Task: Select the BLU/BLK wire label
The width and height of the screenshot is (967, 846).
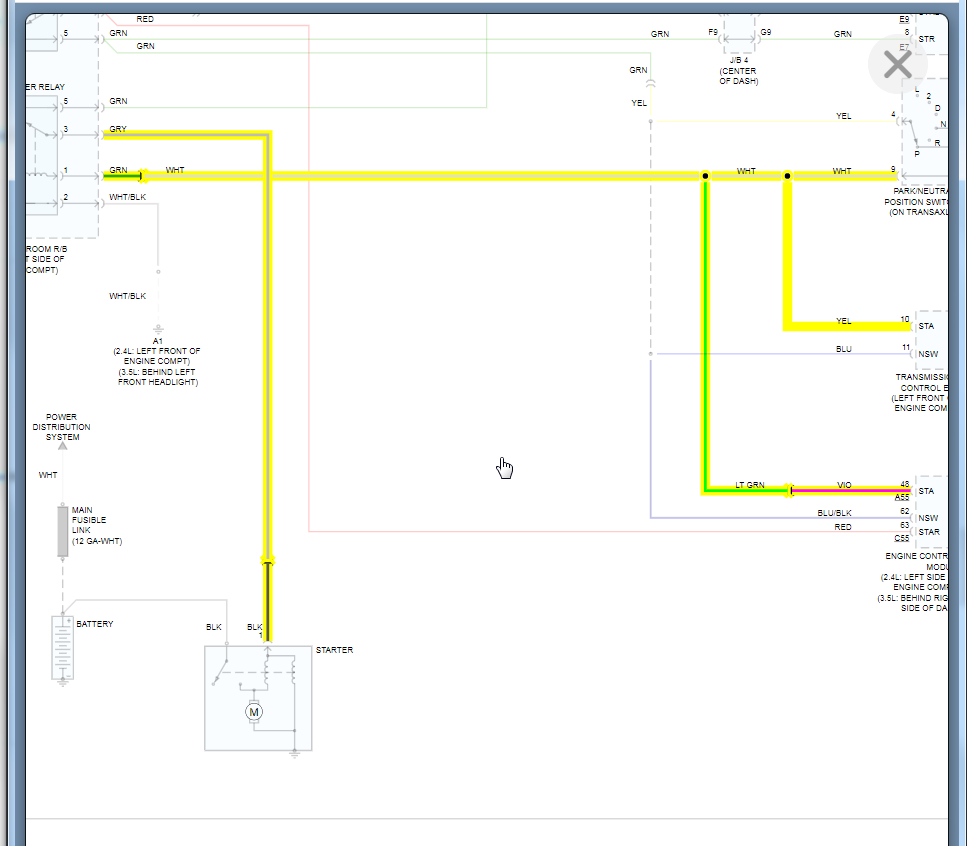Action: pyautogui.click(x=834, y=513)
